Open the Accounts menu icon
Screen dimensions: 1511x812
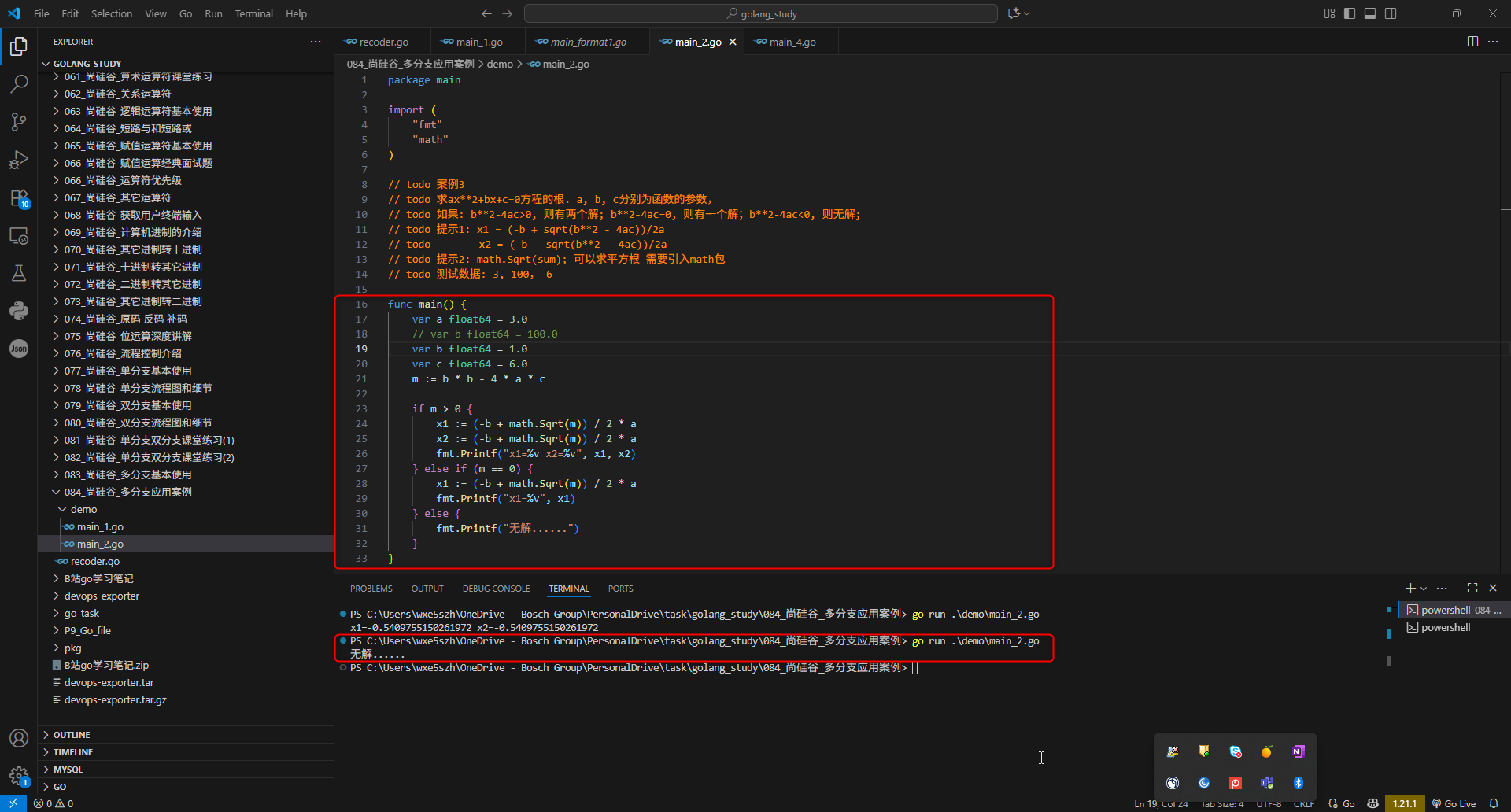click(x=19, y=738)
